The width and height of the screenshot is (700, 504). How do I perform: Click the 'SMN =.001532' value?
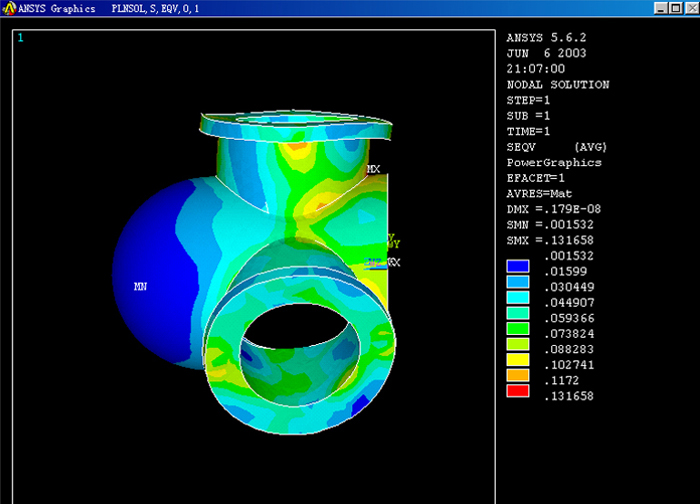(550, 225)
